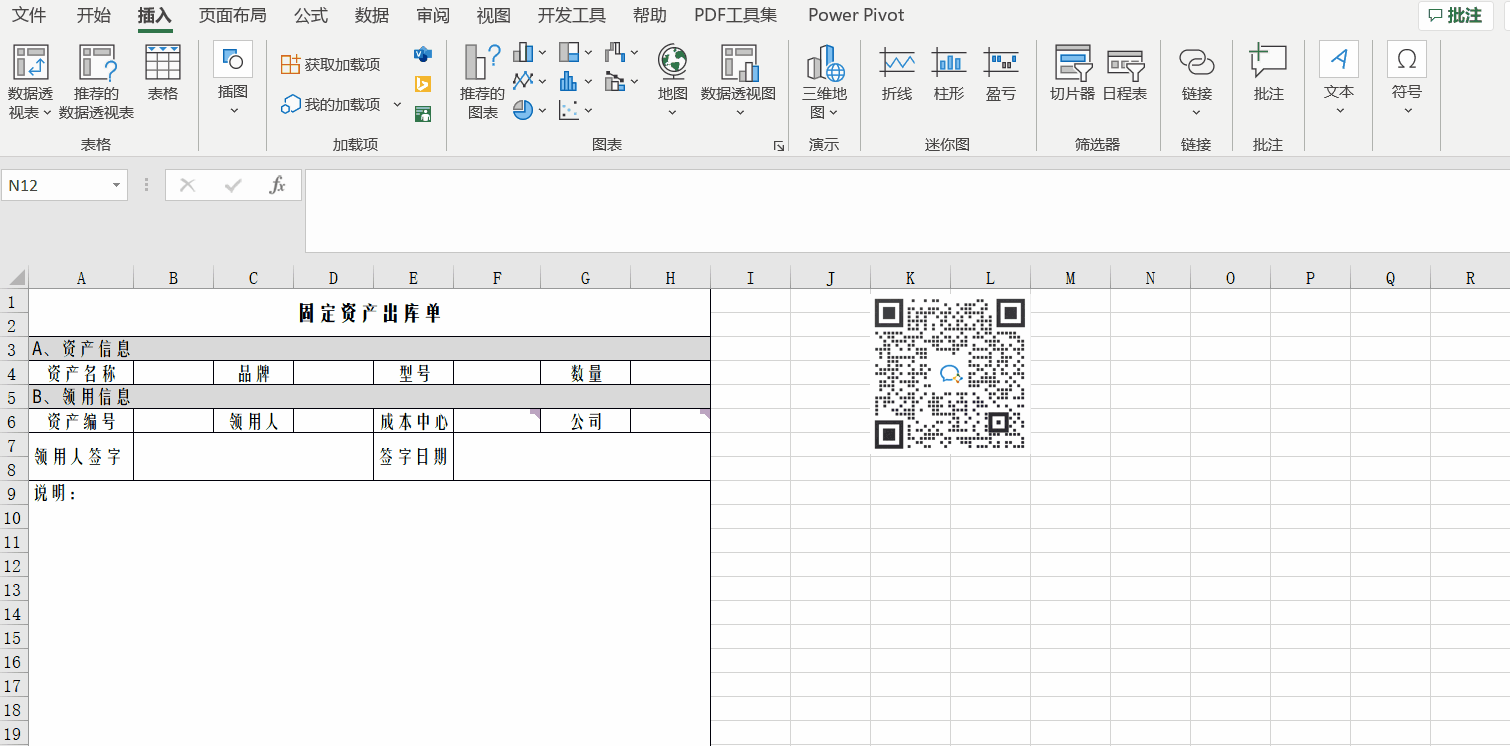The width and height of the screenshot is (1510, 746).
Task: Switch to the View (视图) tab
Action: [494, 15]
